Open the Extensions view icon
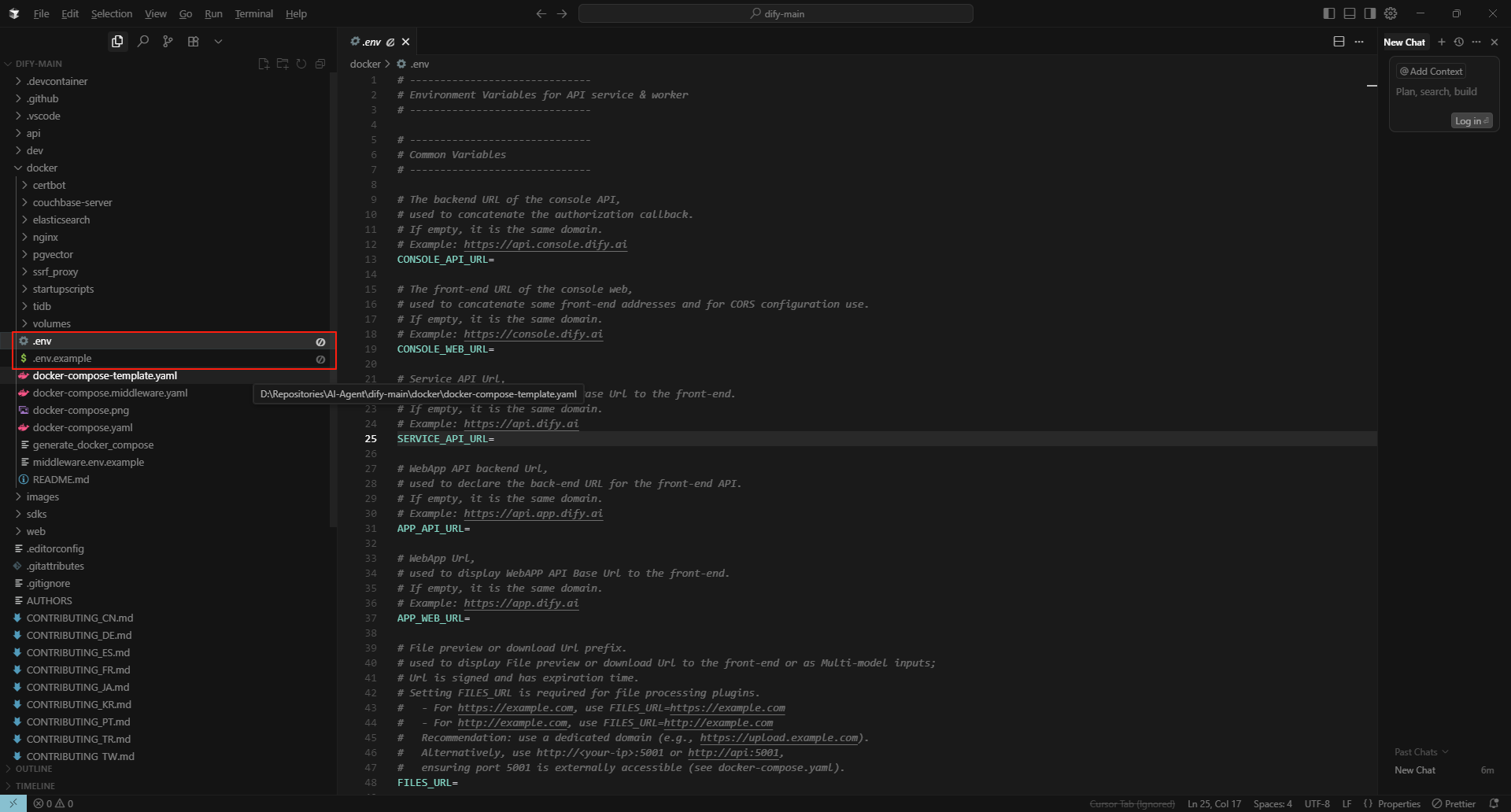 click(x=193, y=42)
